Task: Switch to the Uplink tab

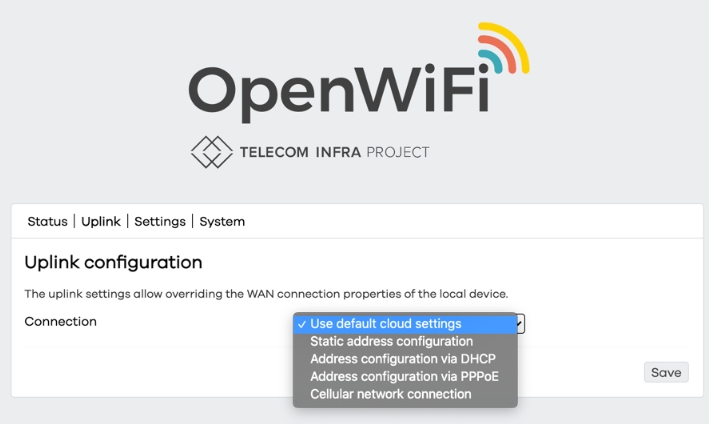Action: click(x=101, y=221)
